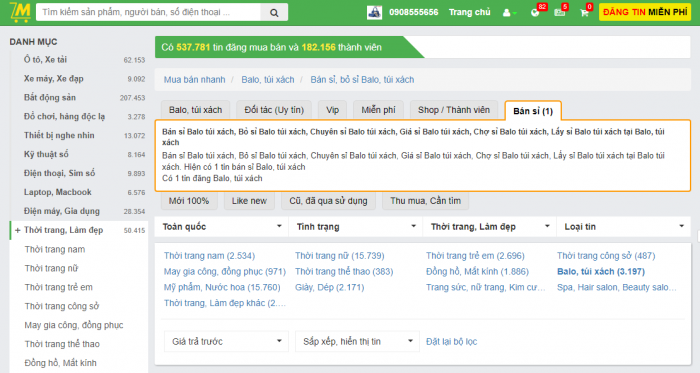The image size is (700, 373).
Task: Click the search magnifier button
Action: (x=274, y=12)
